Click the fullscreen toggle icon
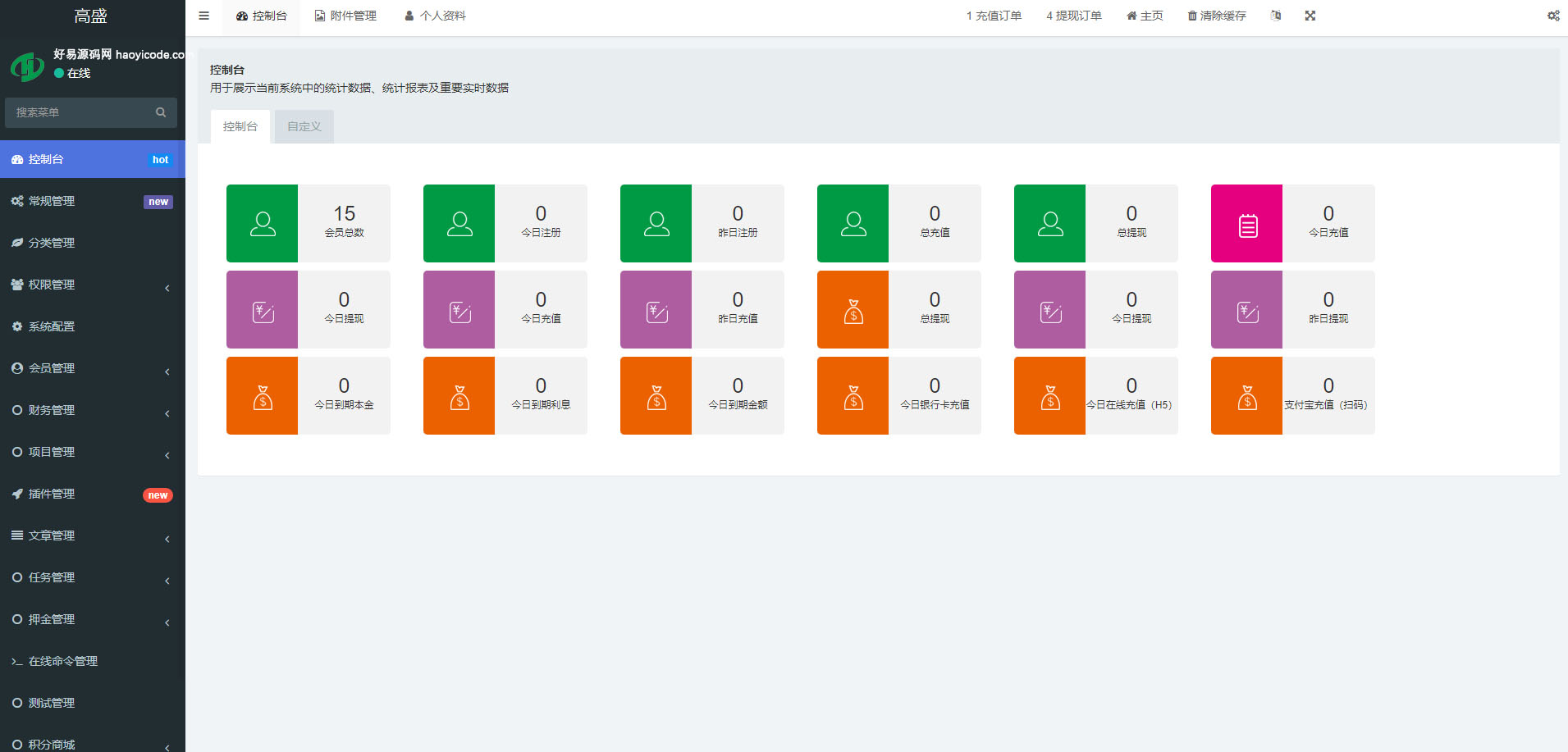Viewport: 1568px width, 752px height. coord(1310,16)
